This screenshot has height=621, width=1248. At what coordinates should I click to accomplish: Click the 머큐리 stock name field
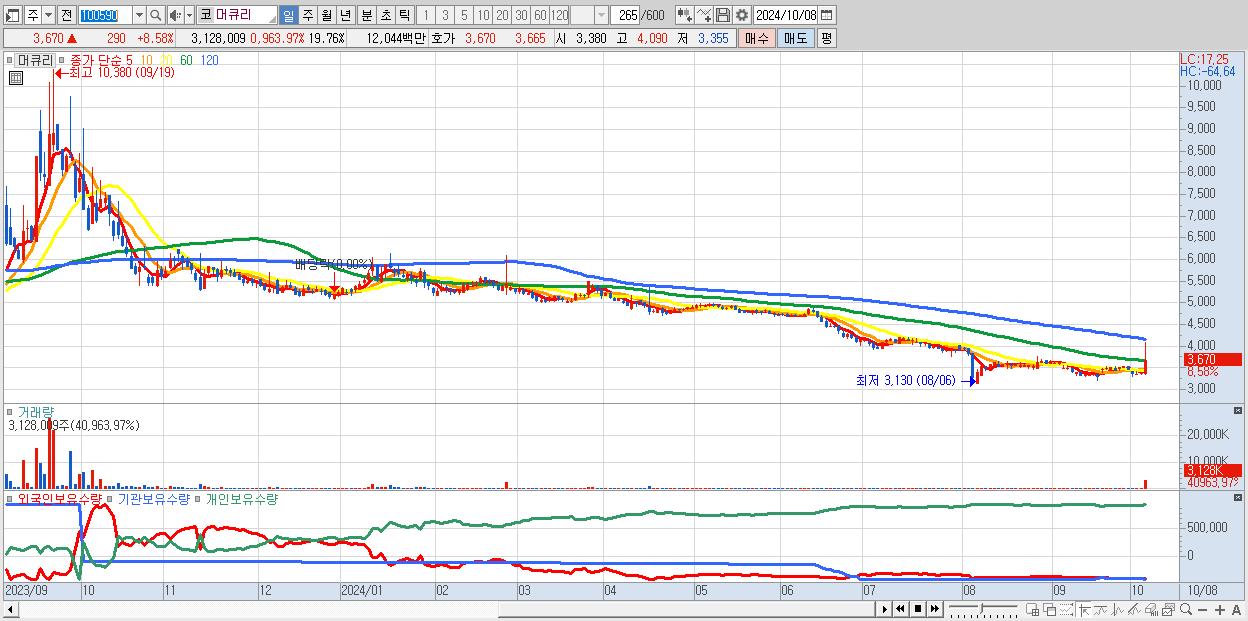tap(245, 15)
